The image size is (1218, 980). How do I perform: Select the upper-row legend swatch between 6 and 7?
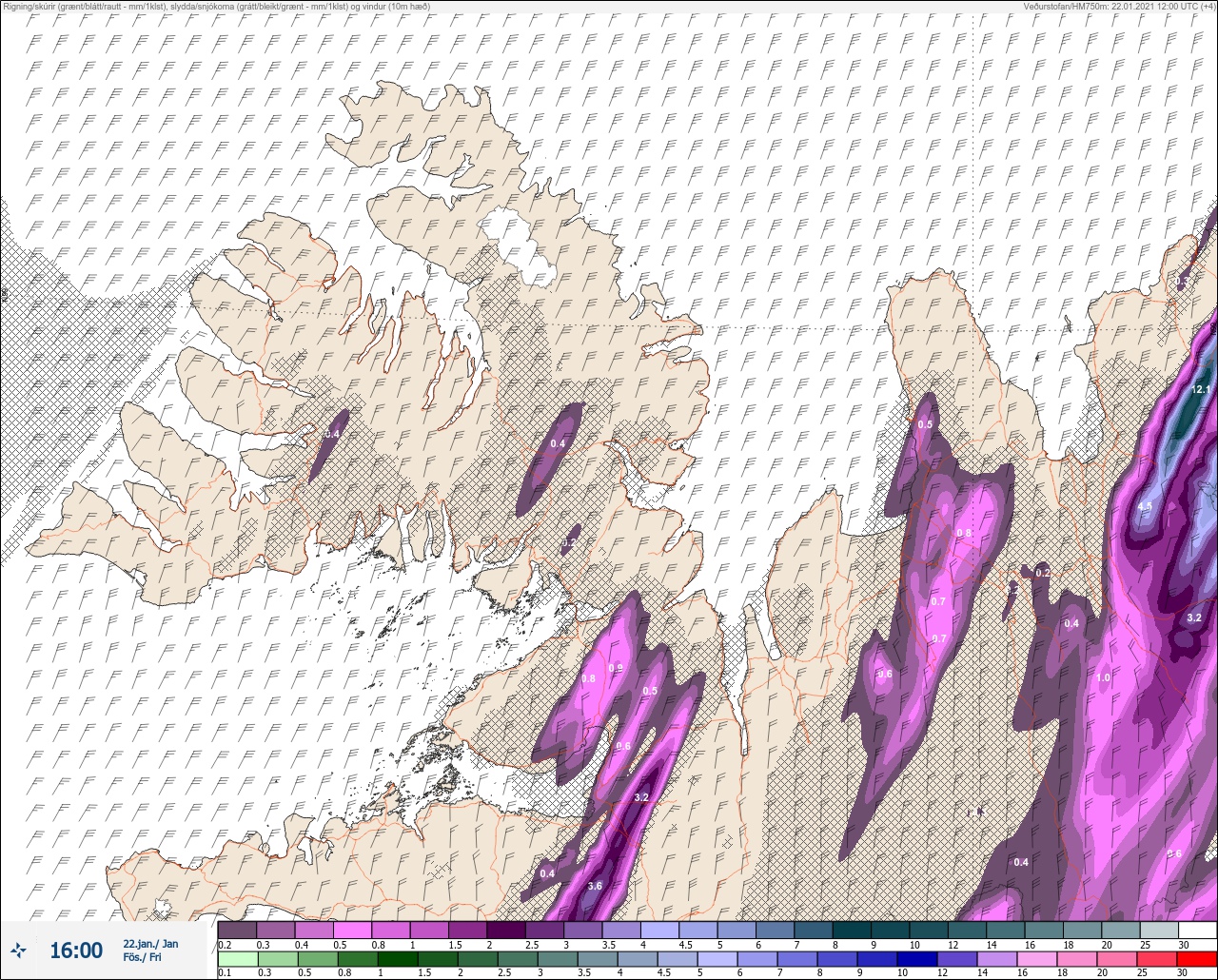(774, 930)
